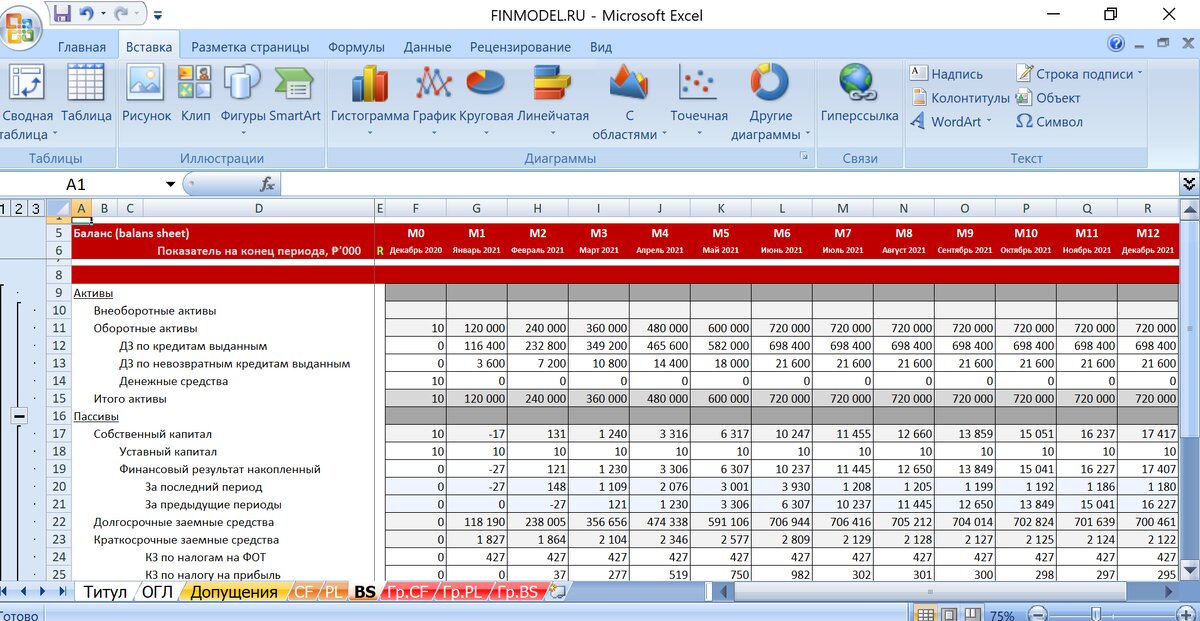Show outline level 3
Screen dimensions: 1200x621
(35, 208)
